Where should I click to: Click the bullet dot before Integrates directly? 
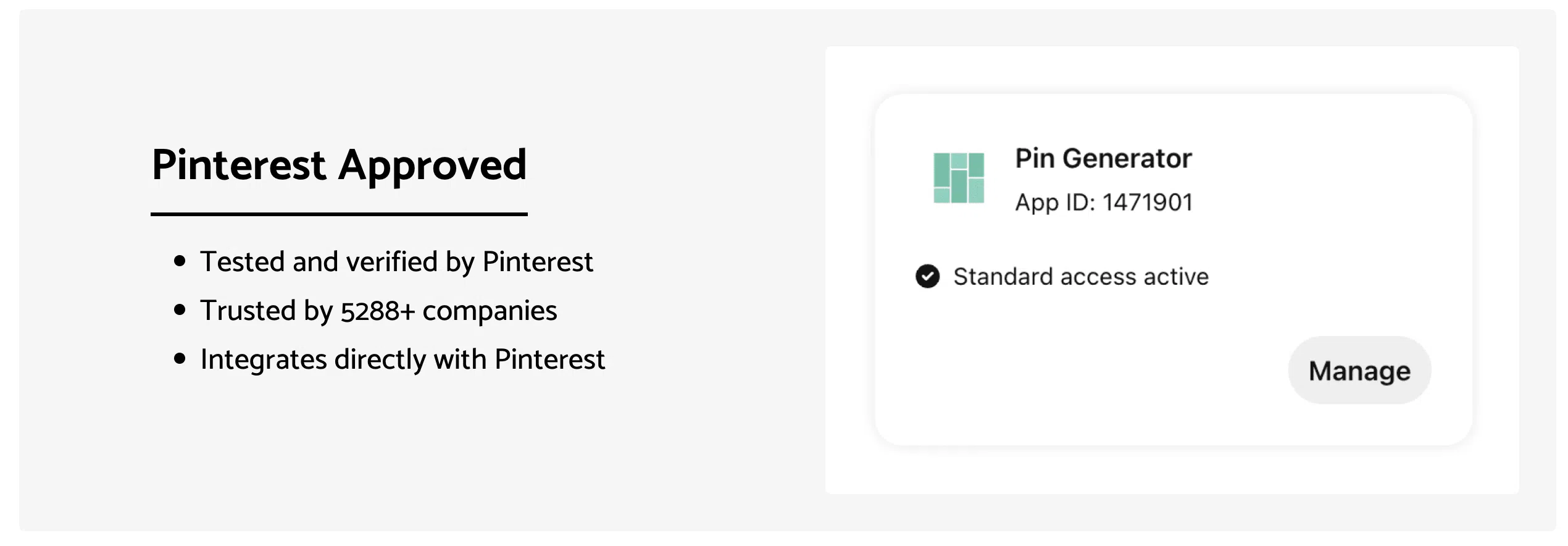point(180,359)
